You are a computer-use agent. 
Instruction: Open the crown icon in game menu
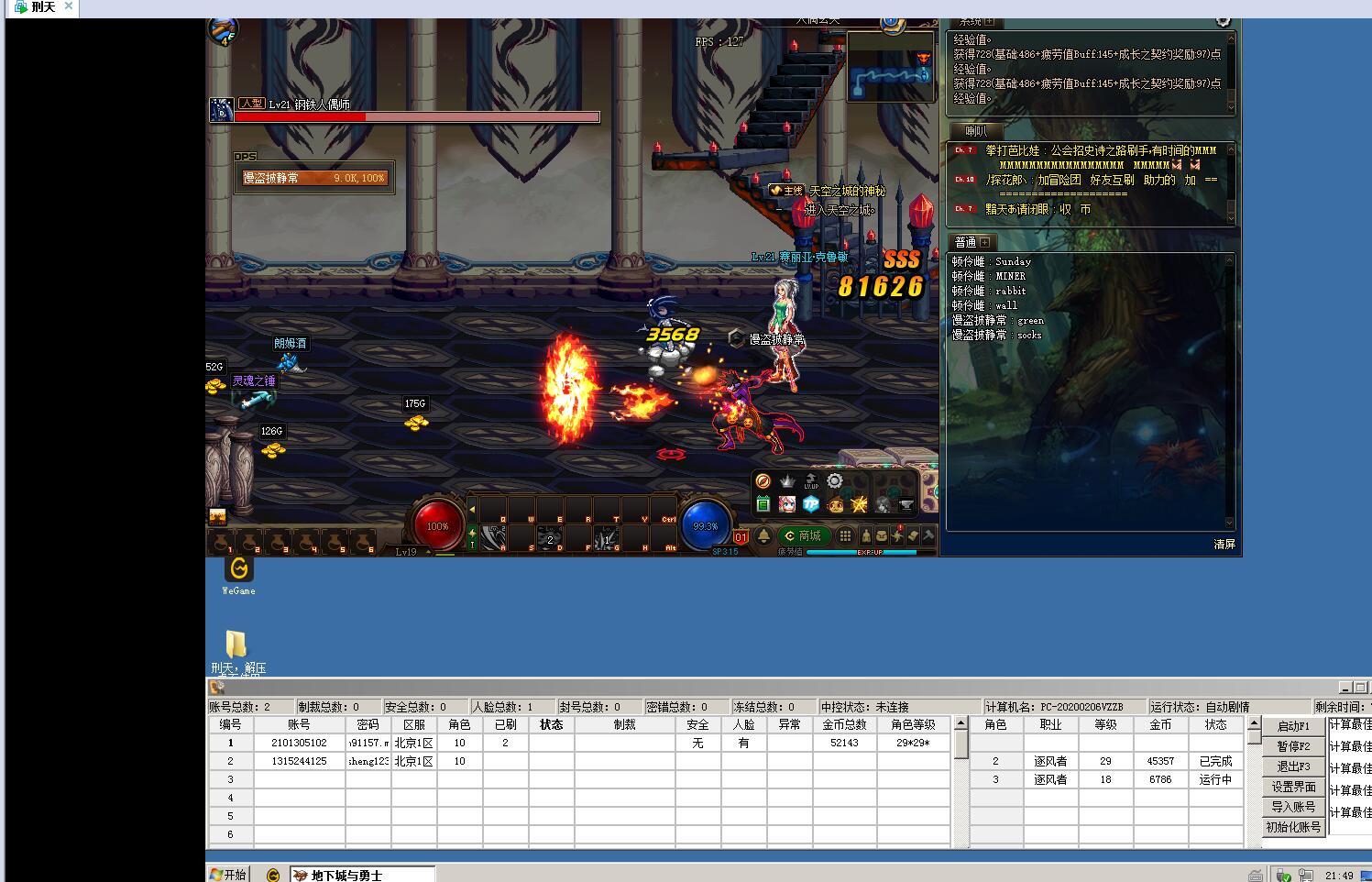tap(787, 481)
